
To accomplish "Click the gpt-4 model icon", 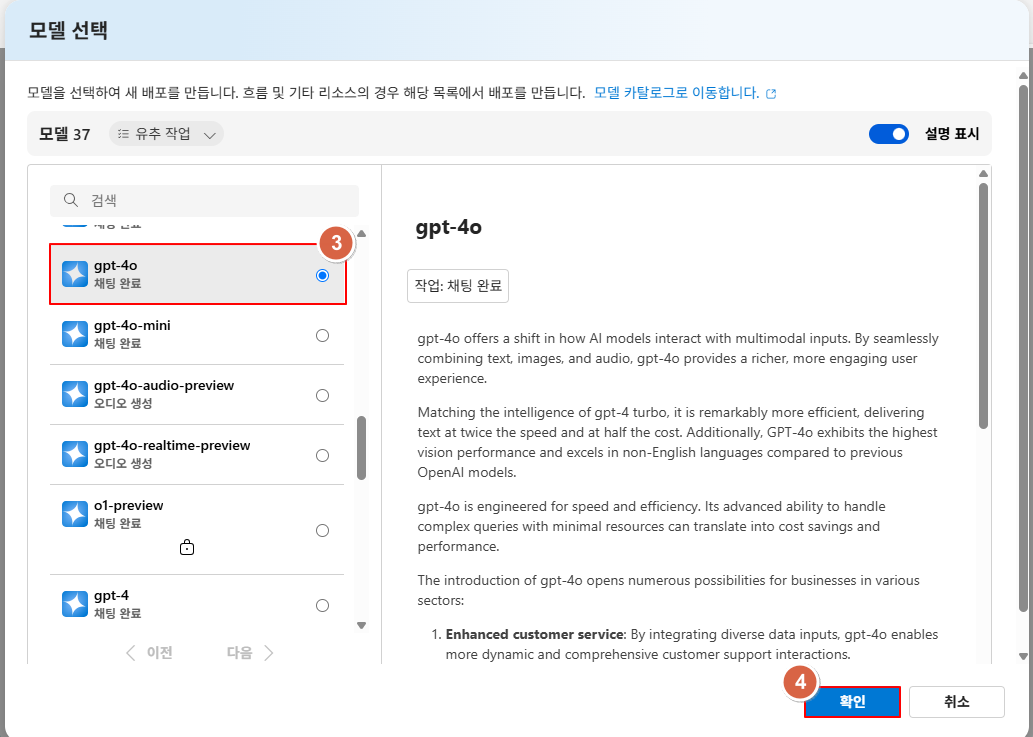I will 74,604.
